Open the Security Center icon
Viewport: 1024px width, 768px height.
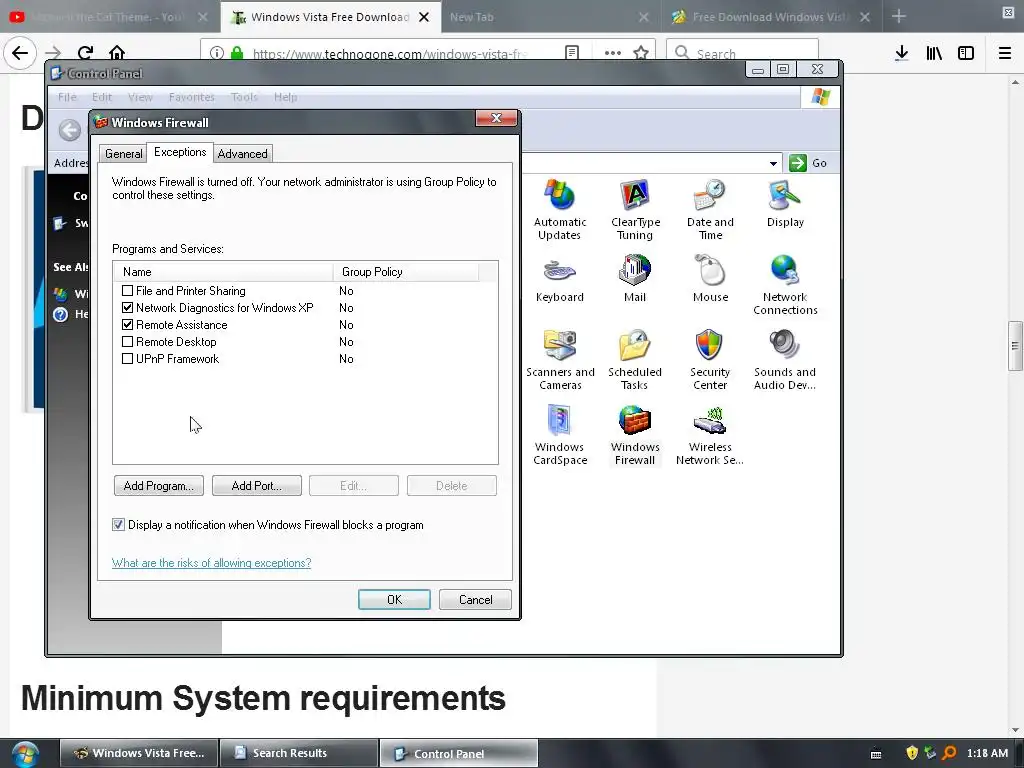coord(710,360)
